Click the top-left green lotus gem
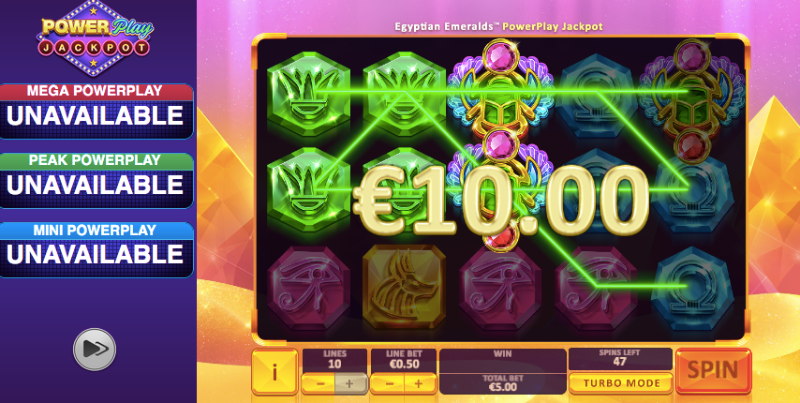This screenshot has width=800, height=403. pyautogui.click(x=308, y=94)
